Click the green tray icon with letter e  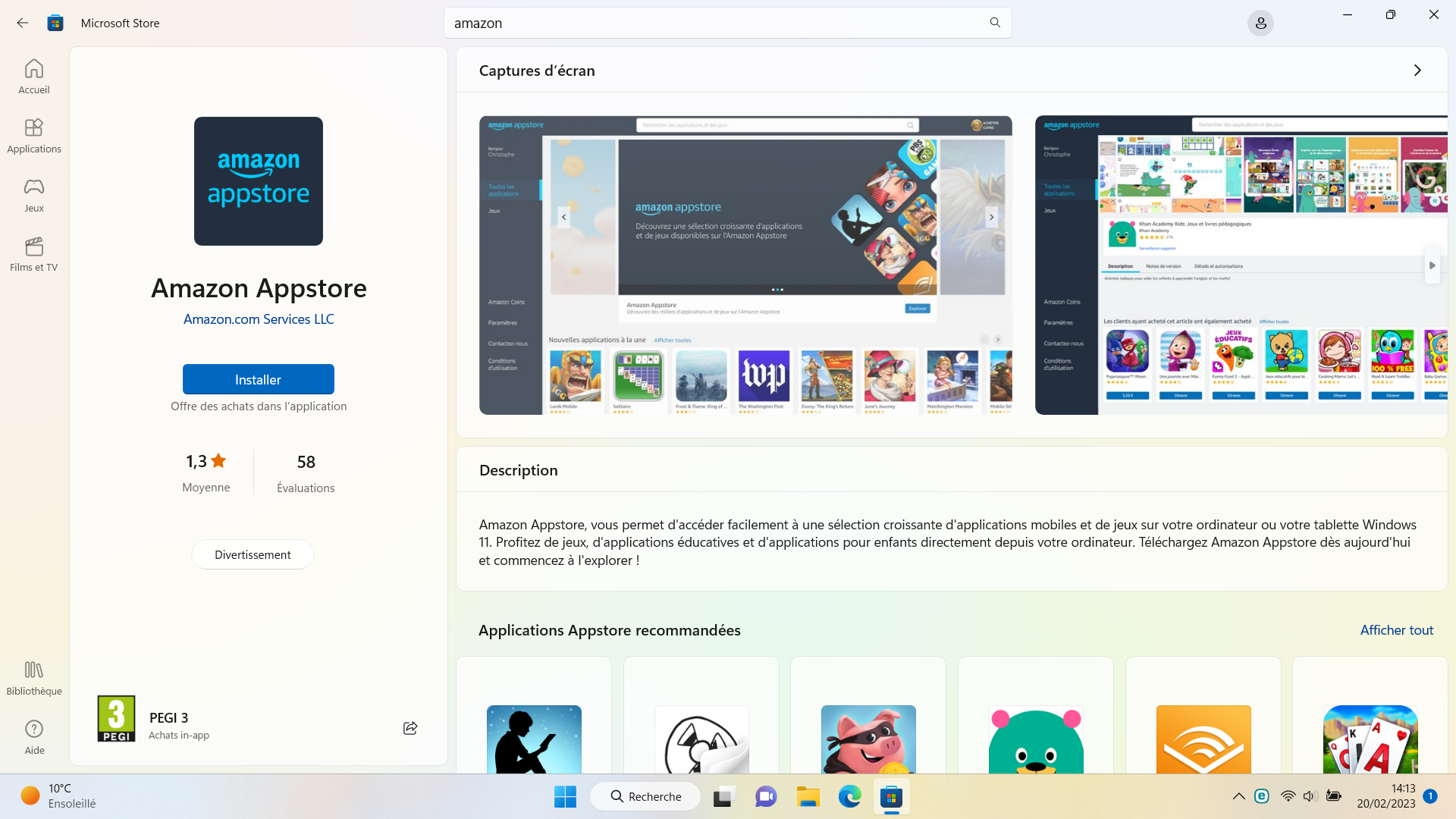[x=1262, y=796]
